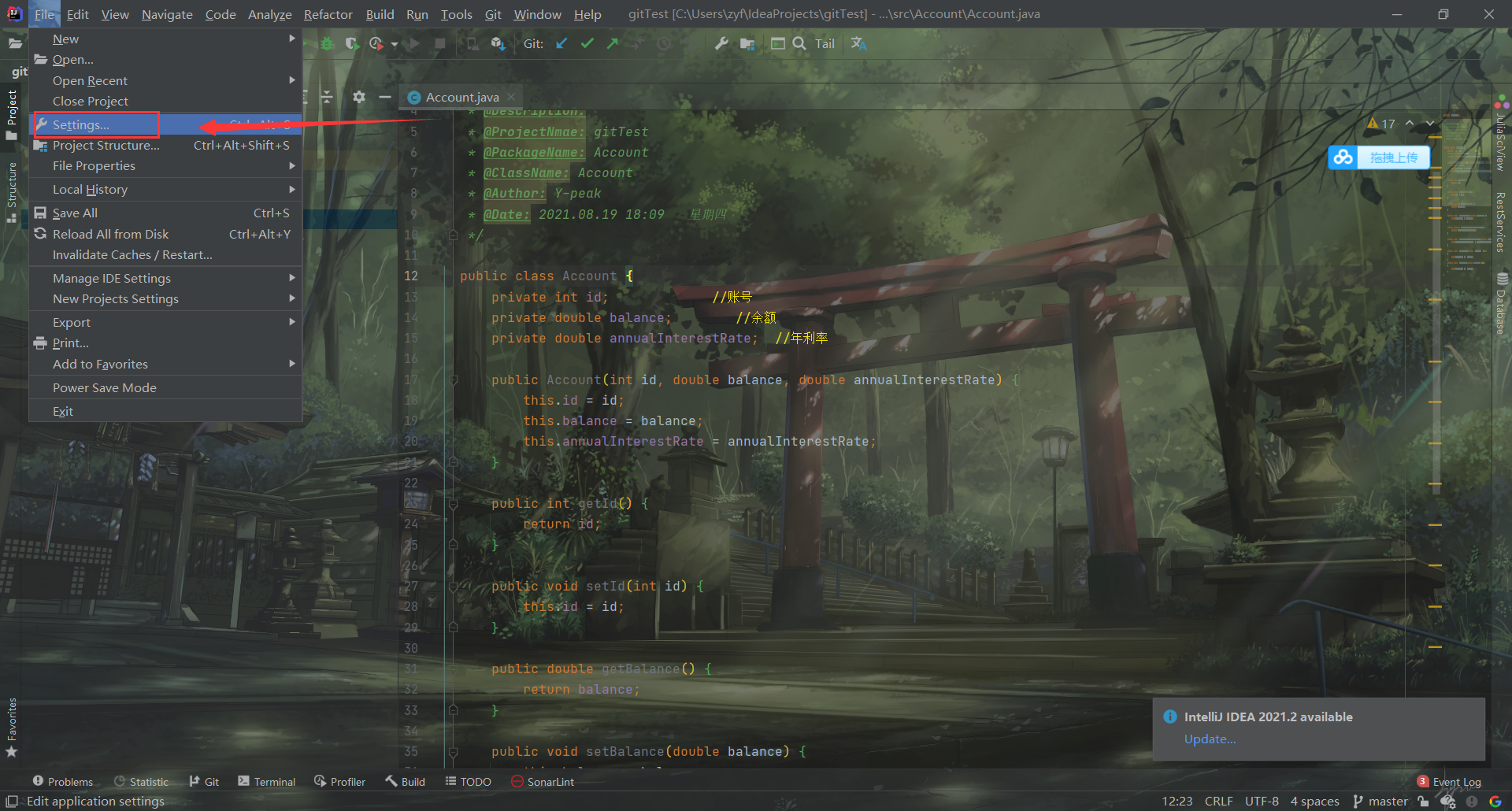Expand Open Recent submenu
Image resolution: width=1512 pixels, height=811 pixels.
[165, 80]
